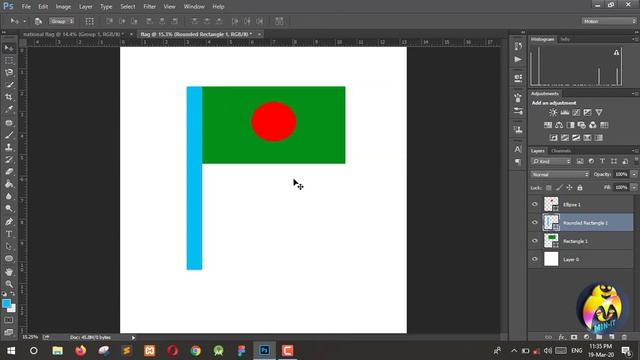Hide the Rectangle 1 layer
Viewport: 640px width, 360px height.
535,241
